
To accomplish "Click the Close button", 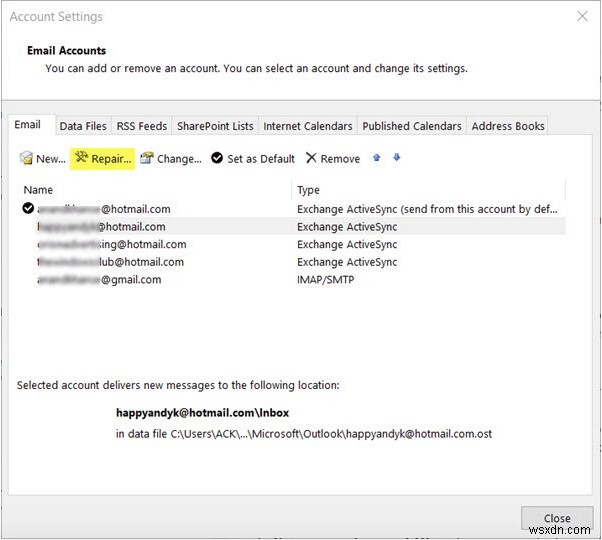I will [x=557, y=518].
